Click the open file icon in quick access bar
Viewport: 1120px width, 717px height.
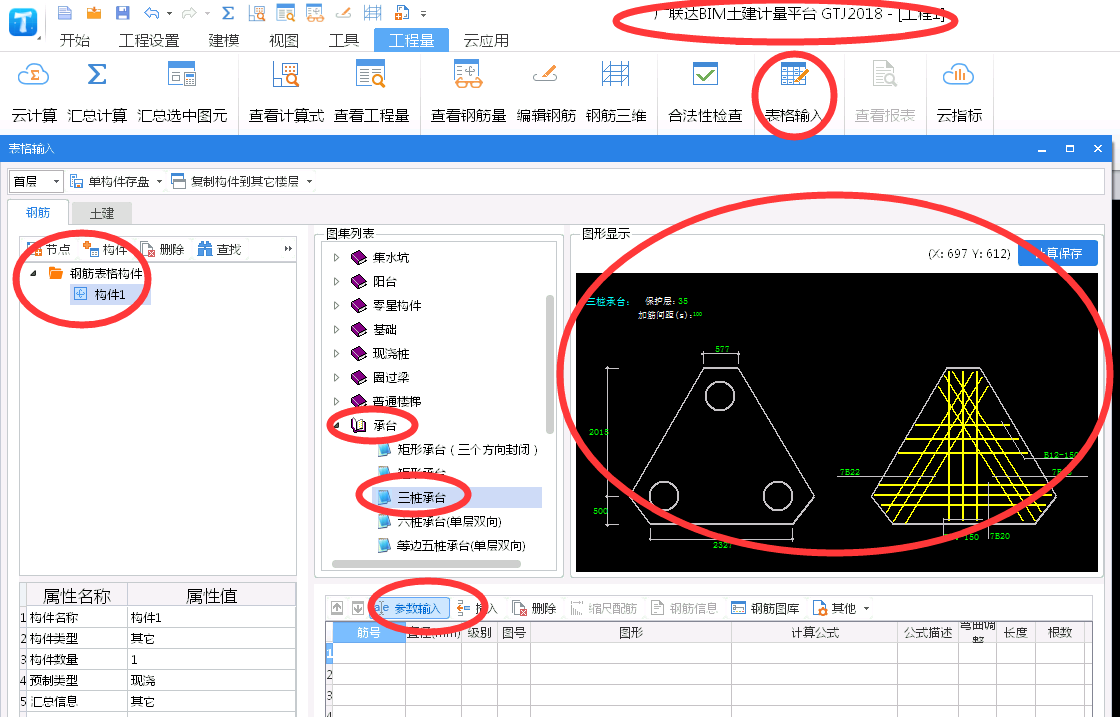click(x=94, y=12)
